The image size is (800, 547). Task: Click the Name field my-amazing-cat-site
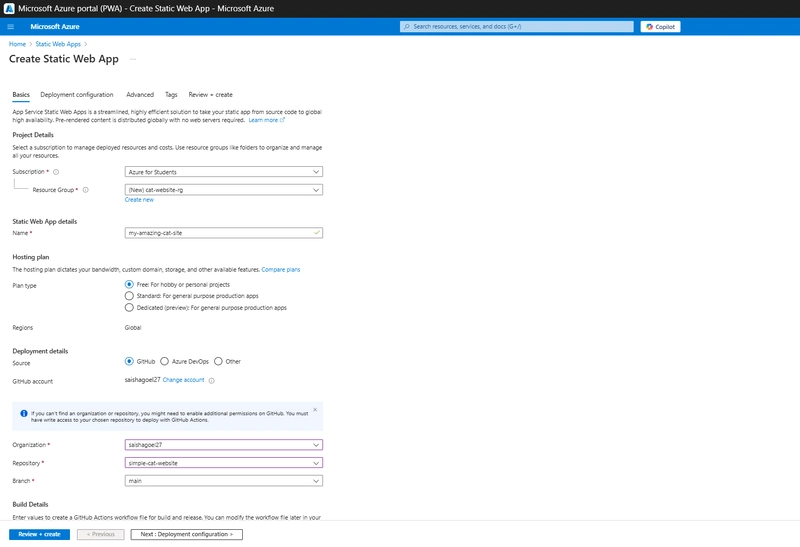click(223, 233)
